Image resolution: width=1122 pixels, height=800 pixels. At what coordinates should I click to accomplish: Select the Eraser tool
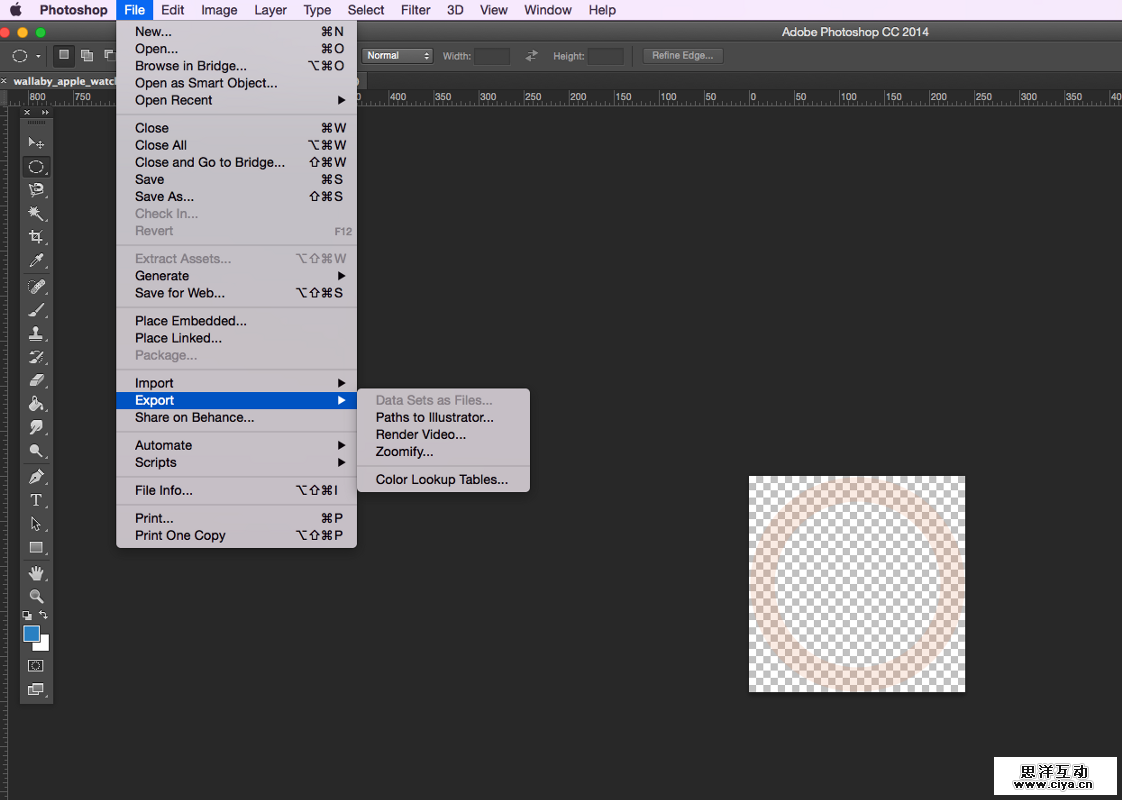36,381
